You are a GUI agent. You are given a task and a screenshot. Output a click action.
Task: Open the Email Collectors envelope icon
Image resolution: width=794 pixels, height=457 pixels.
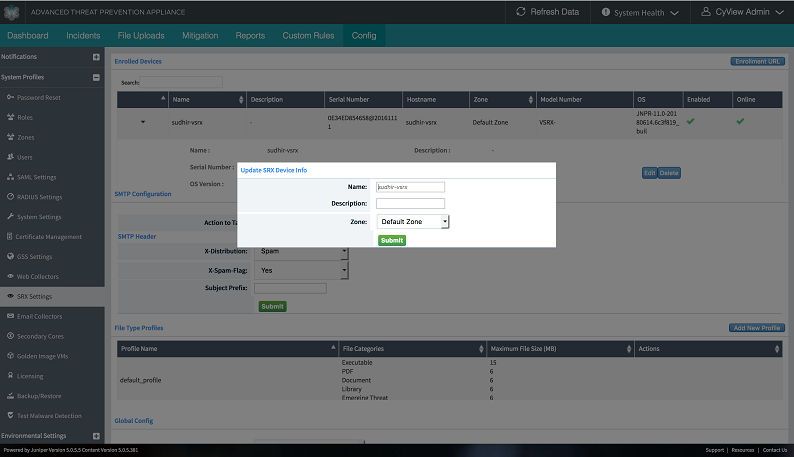point(10,316)
